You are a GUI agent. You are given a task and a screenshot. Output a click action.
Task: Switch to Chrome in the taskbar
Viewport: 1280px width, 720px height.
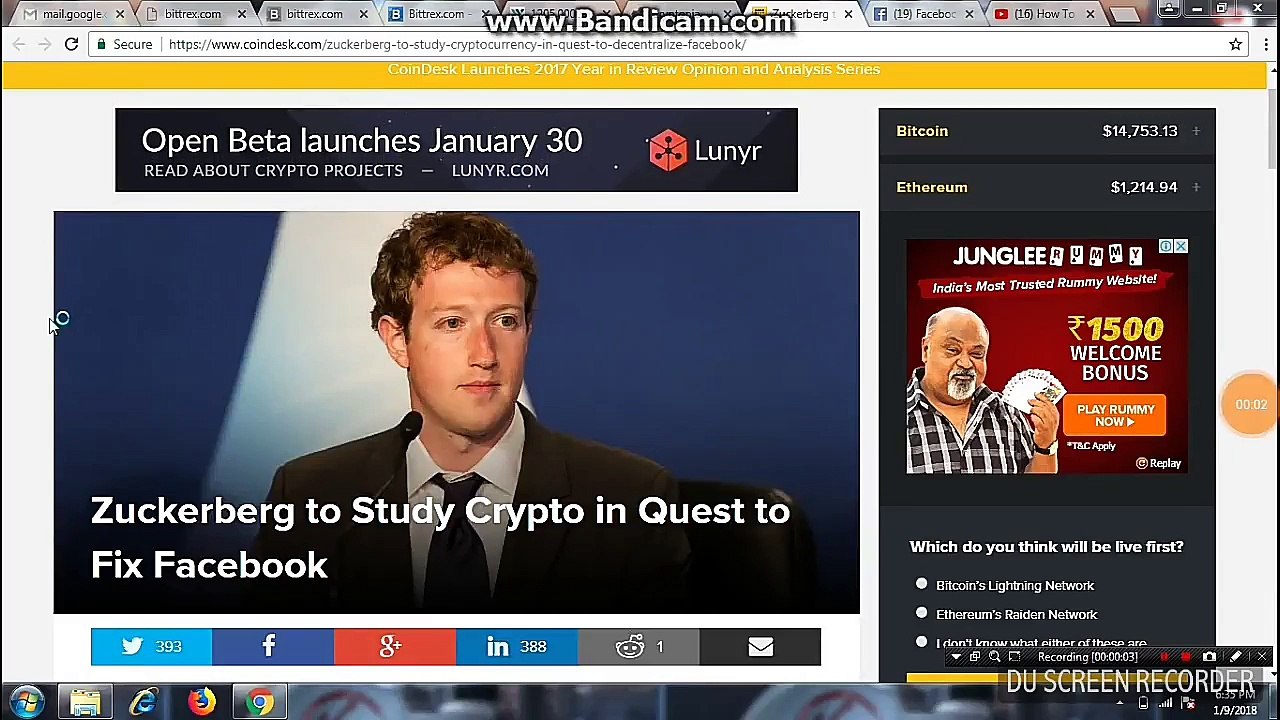(x=260, y=702)
